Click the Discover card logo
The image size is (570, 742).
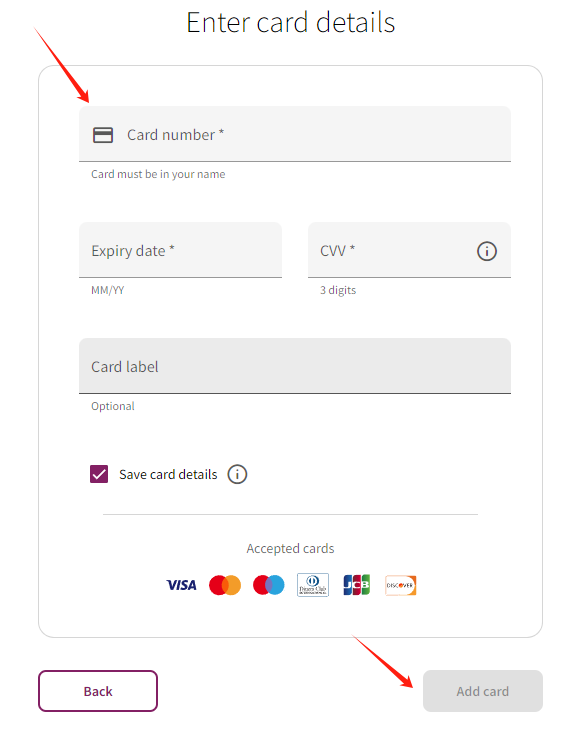pos(401,585)
